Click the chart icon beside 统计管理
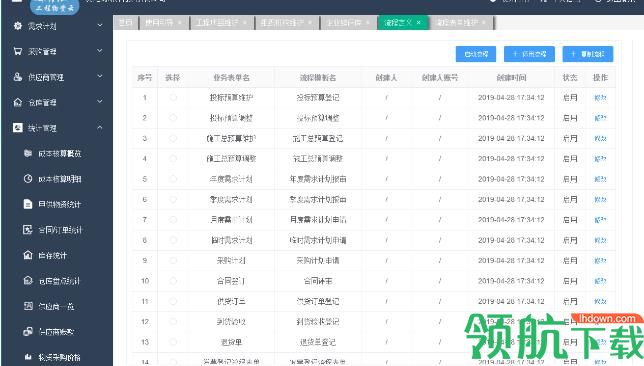 pos(18,128)
